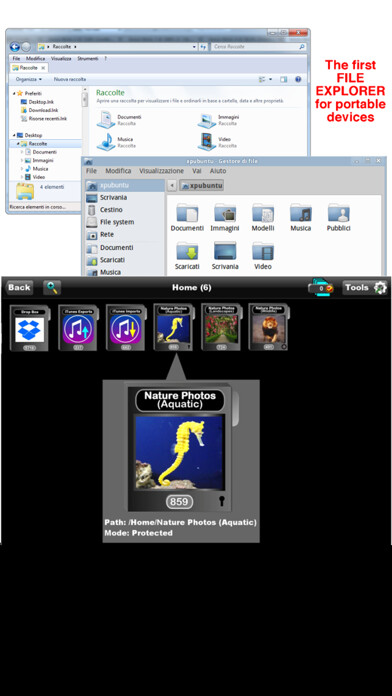This screenshot has height=696, width=392.
Task: Expand Musica node under Raccolte tree
Action: coord(22,169)
